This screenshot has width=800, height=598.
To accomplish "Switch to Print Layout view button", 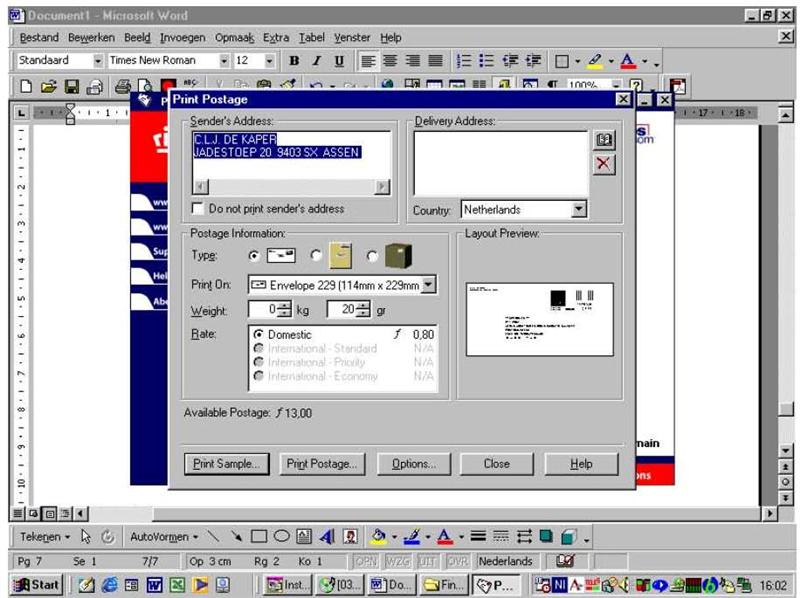I will click(x=50, y=513).
